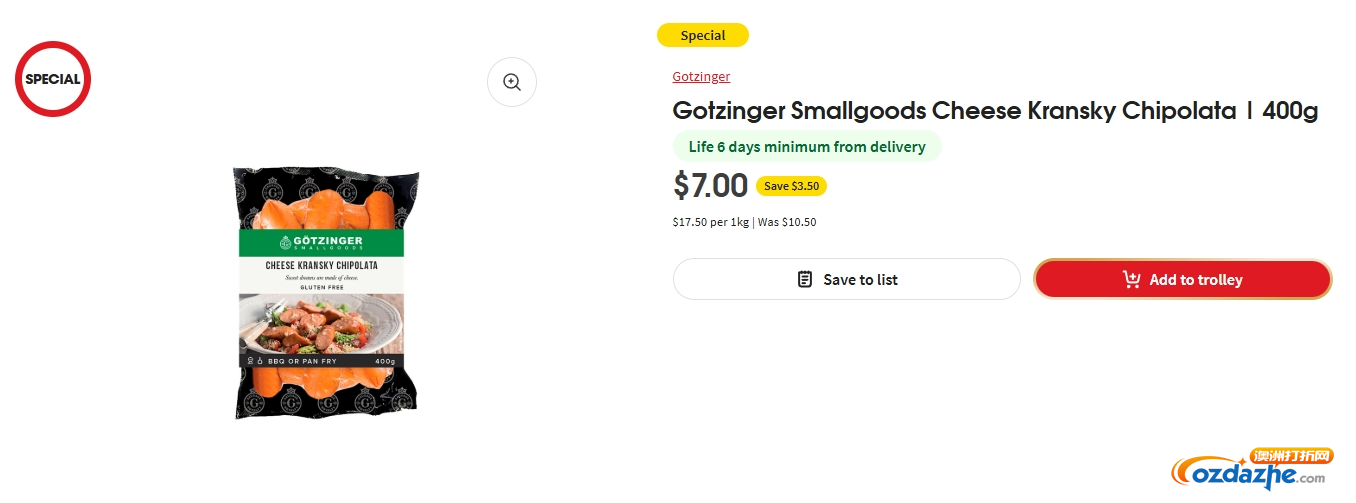
Task: Click the BBQ or Pan Fry package strip
Action: [321, 360]
